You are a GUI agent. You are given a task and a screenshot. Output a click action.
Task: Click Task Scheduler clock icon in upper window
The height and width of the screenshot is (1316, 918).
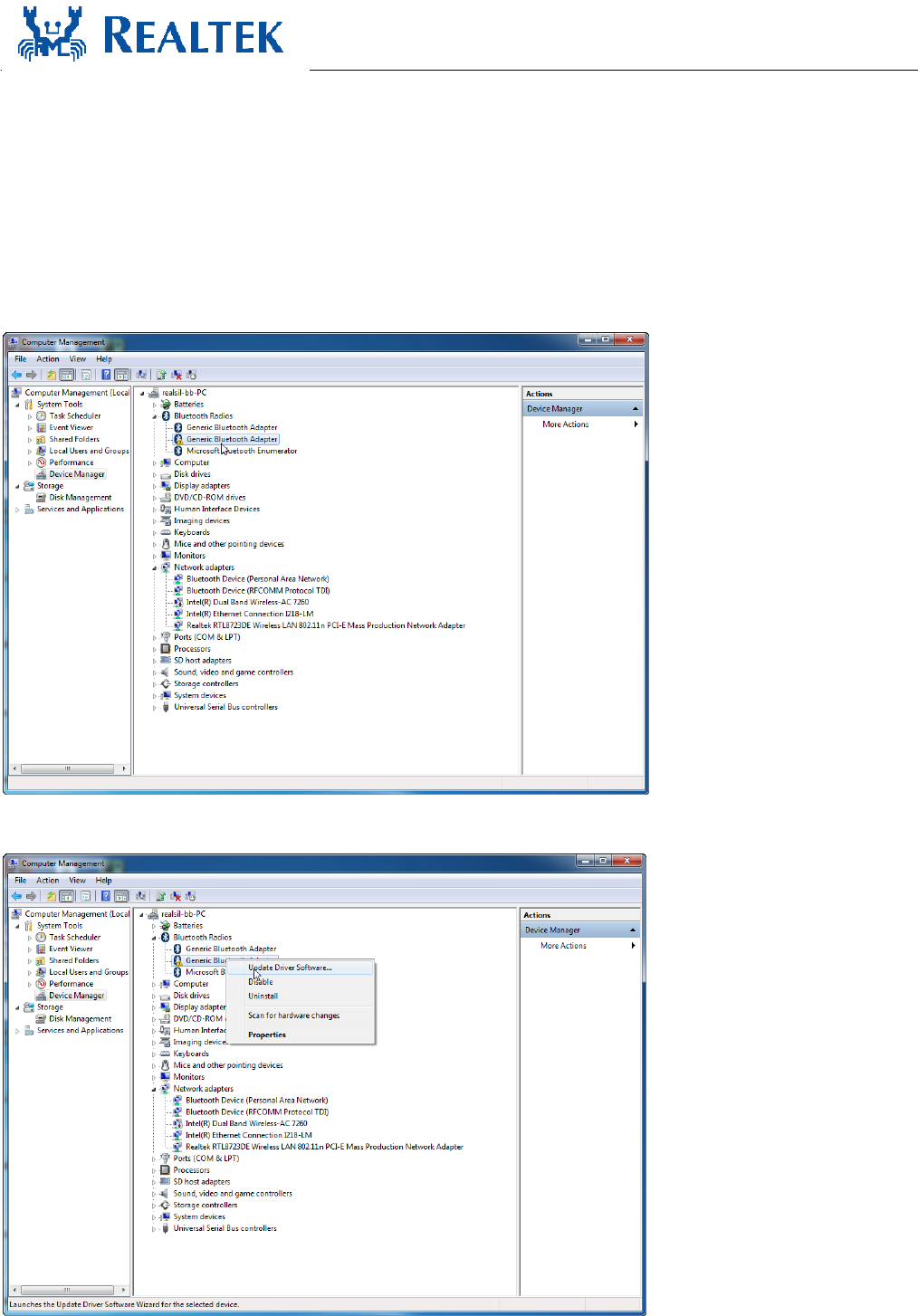point(42,416)
